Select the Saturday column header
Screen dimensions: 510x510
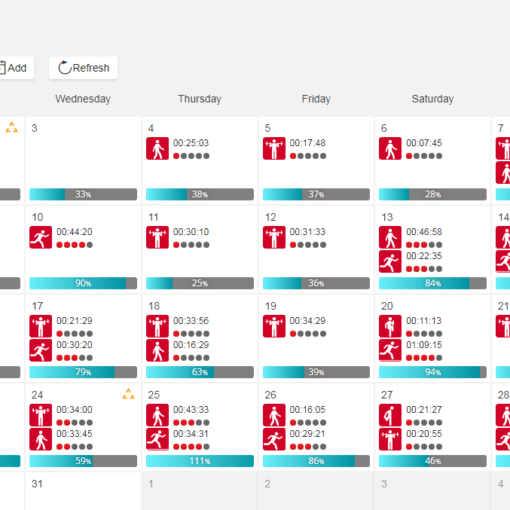pos(433,99)
